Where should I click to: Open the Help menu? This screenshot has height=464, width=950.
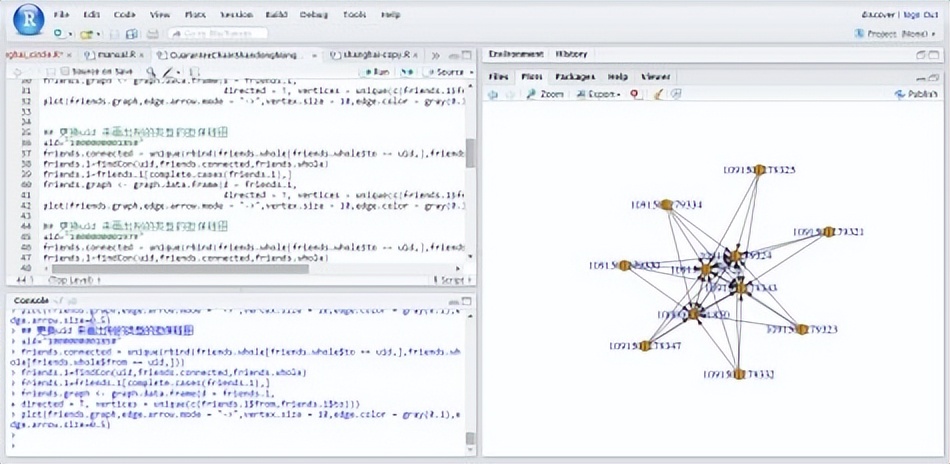tap(391, 15)
